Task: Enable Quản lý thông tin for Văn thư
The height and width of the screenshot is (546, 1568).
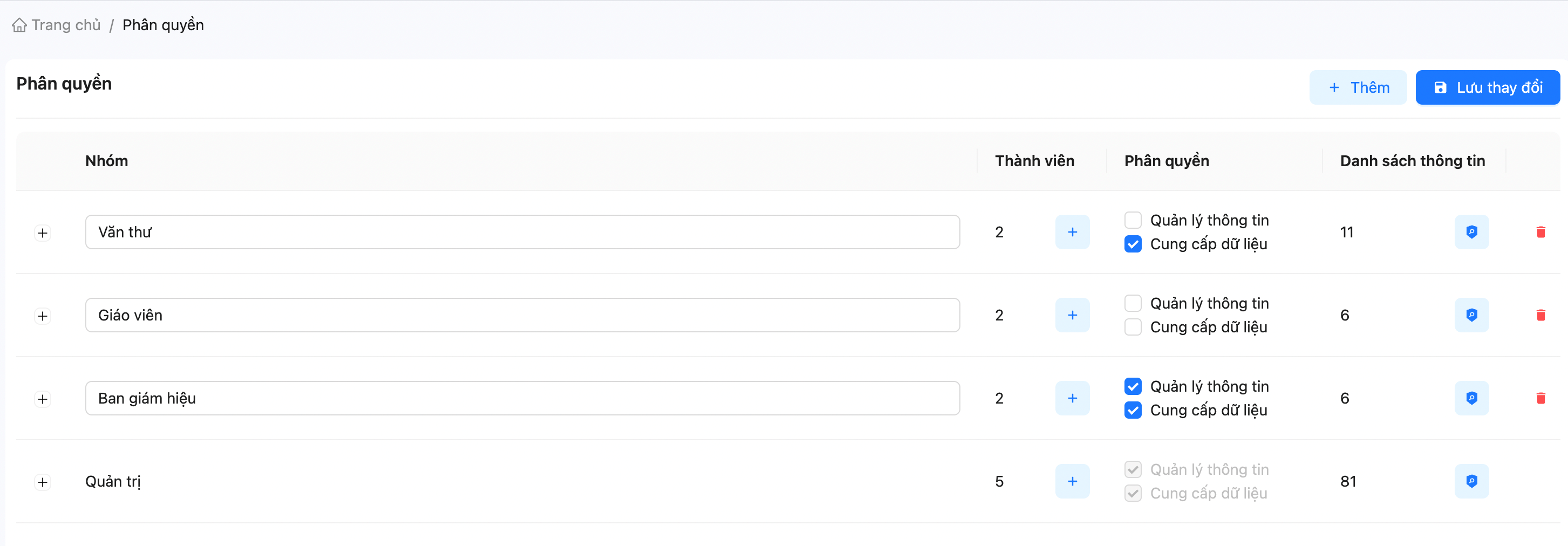Action: point(1132,220)
